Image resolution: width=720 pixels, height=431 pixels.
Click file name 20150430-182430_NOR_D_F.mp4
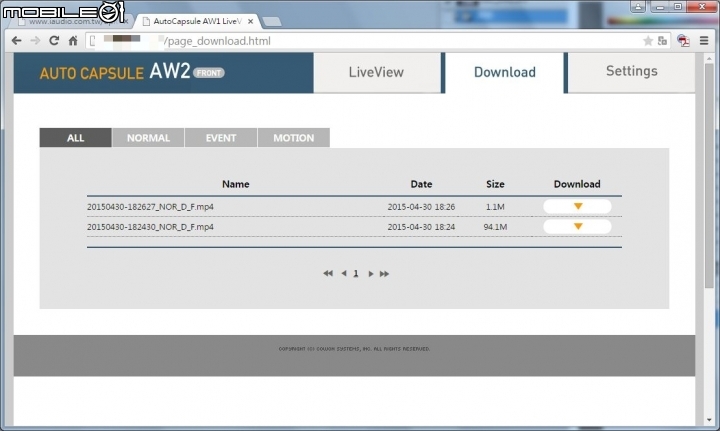(x=150, y=227)
